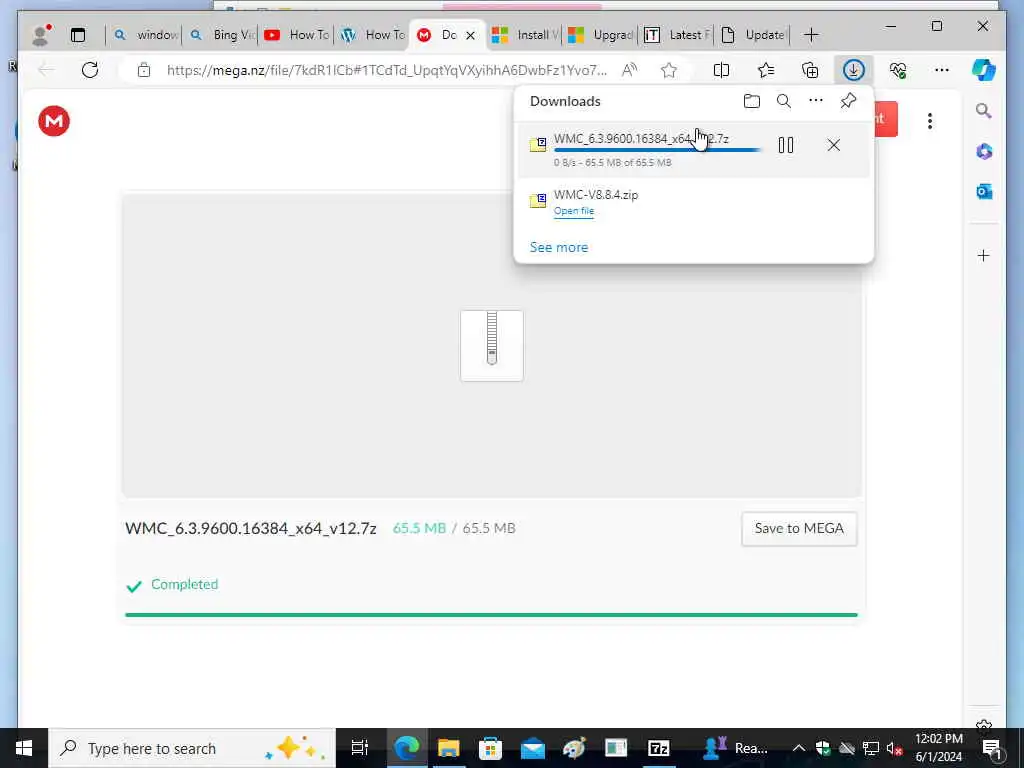Open Browser essentials heart icon
Screen dimensions: 1024x768
898,70
